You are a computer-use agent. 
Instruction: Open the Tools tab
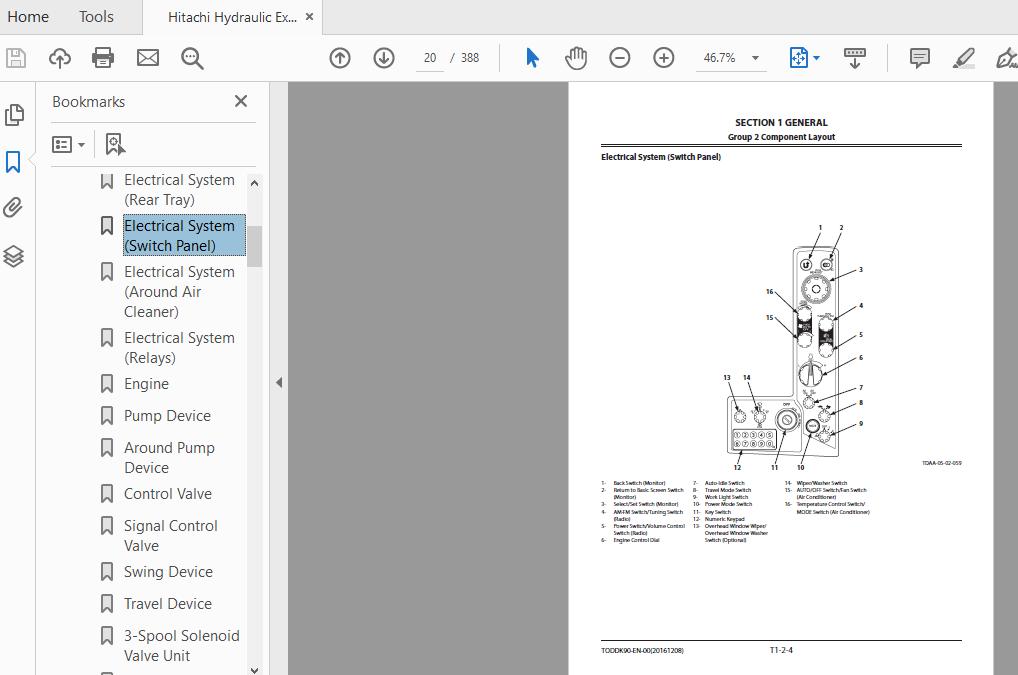tap(96, 16)
